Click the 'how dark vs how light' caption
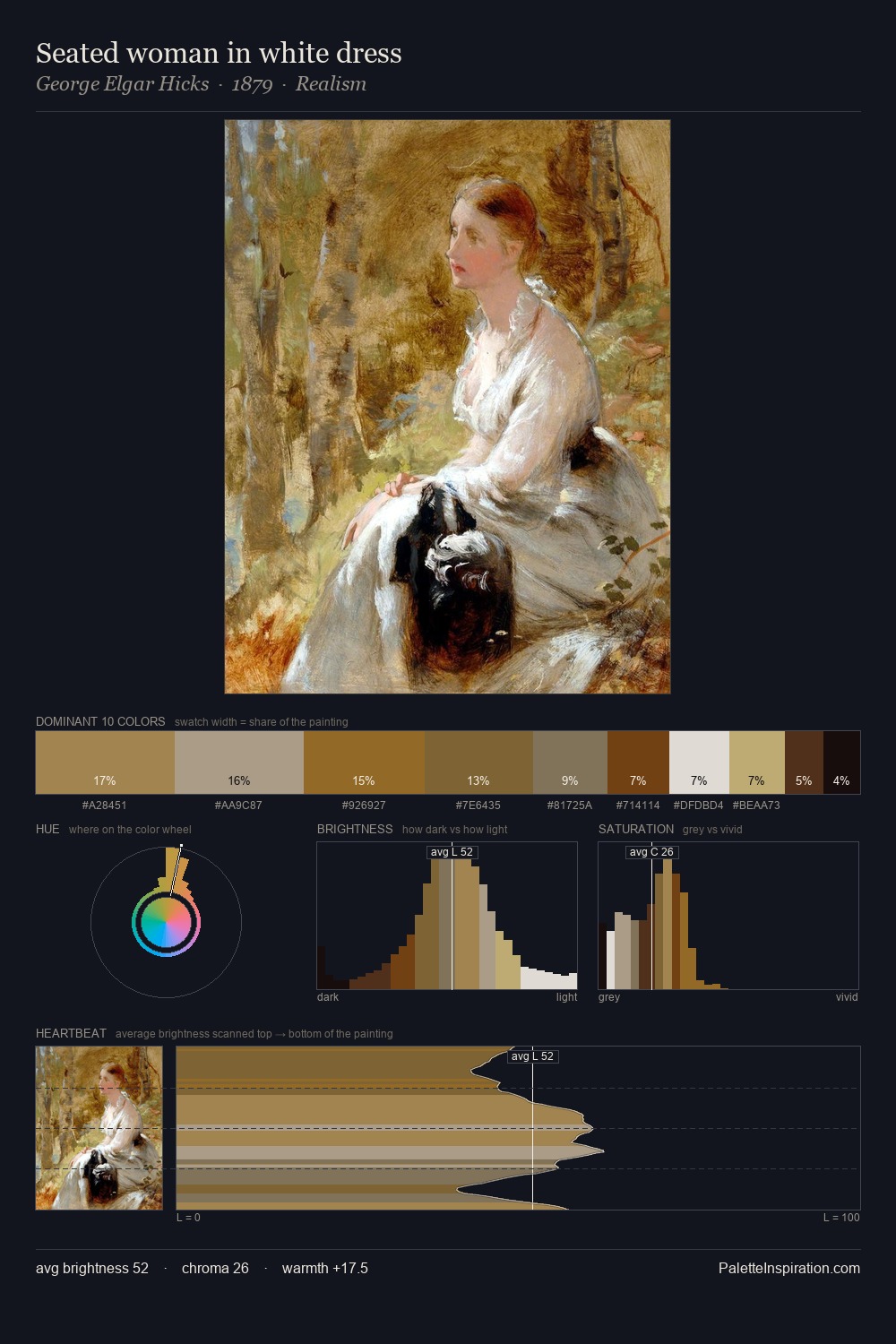The image size is (896, 1344). 455,830
